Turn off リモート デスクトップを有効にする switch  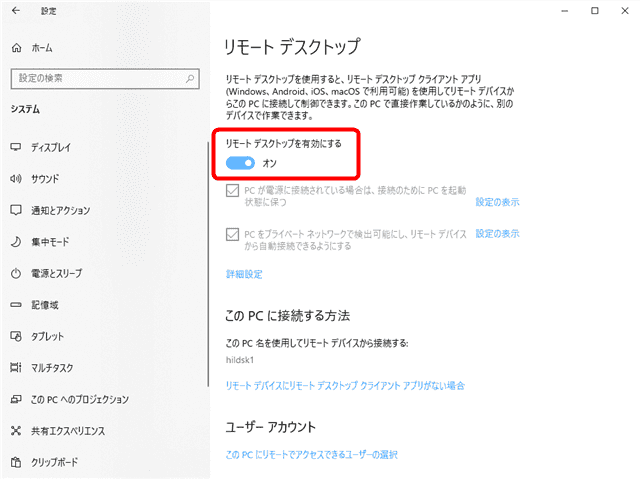point(240,163)
